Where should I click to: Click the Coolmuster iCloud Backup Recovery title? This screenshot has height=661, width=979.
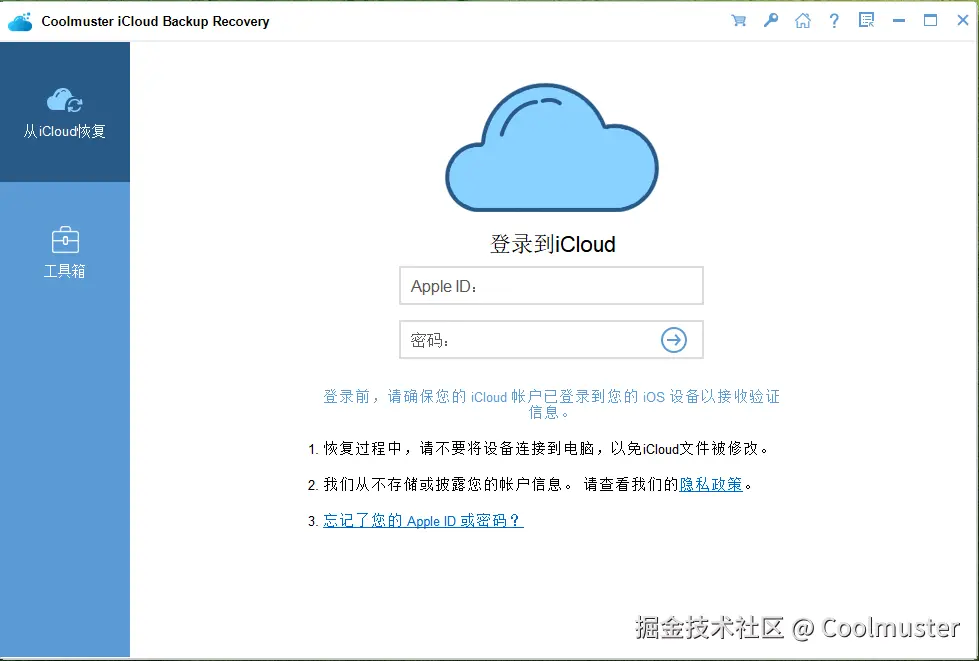tap(155, 21)
